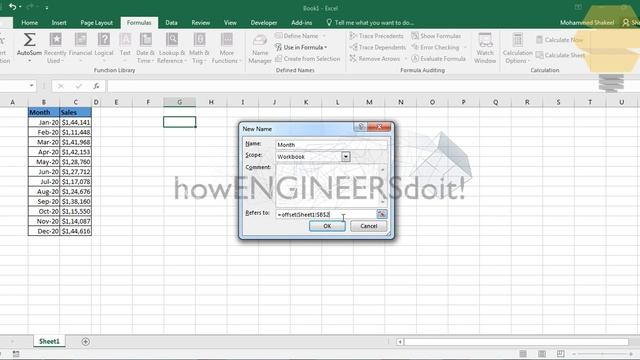The image size is (640, 360).
Task: Click the Insert Function fx icon
Action: click(96, 86)
